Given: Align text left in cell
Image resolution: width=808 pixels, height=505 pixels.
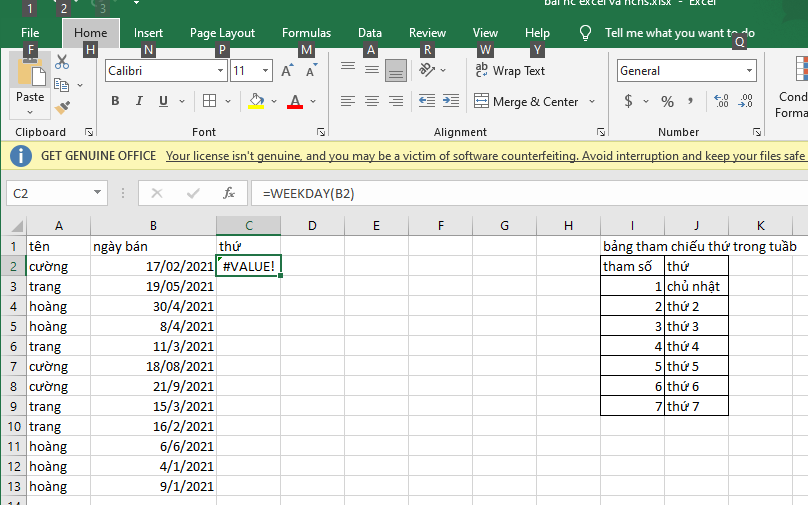Looking at the screenshot, I should click(x=348, y=101).
